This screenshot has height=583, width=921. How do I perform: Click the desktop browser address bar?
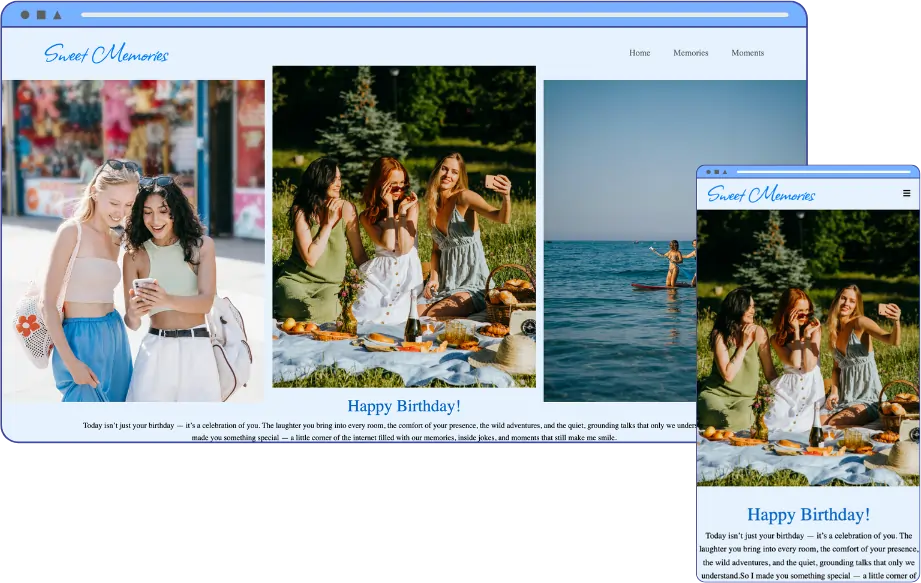click(x=435, y=15)
